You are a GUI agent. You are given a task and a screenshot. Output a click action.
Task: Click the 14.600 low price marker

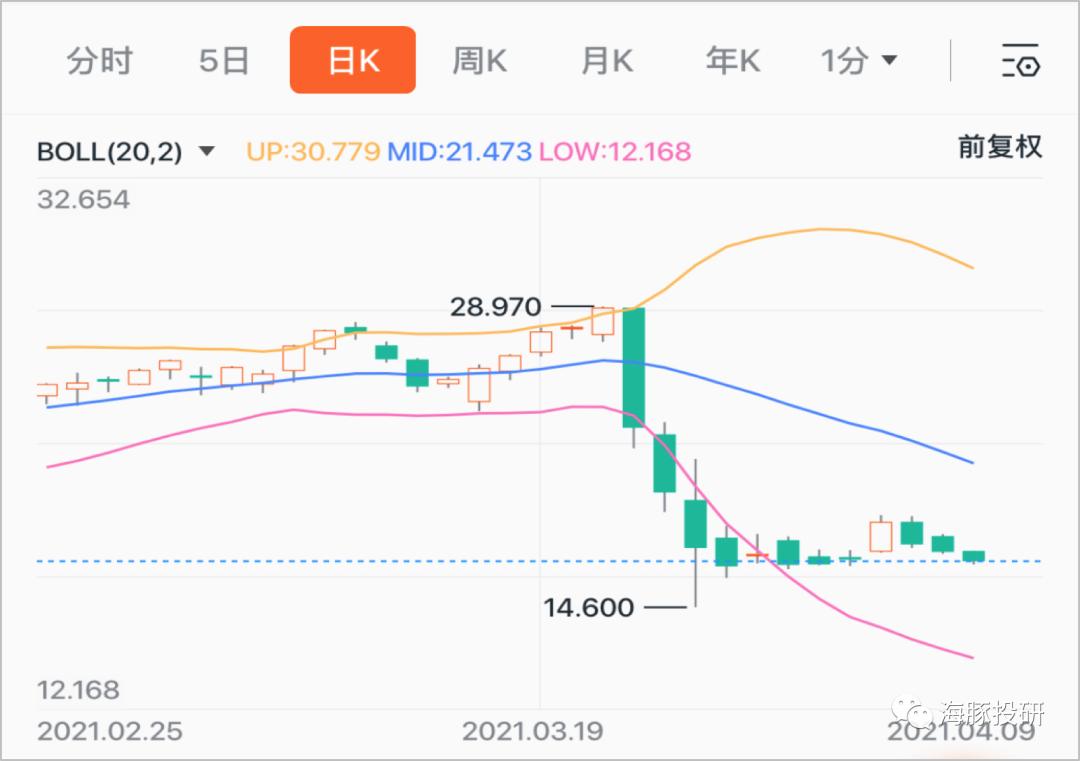click(x=588, y=607)
